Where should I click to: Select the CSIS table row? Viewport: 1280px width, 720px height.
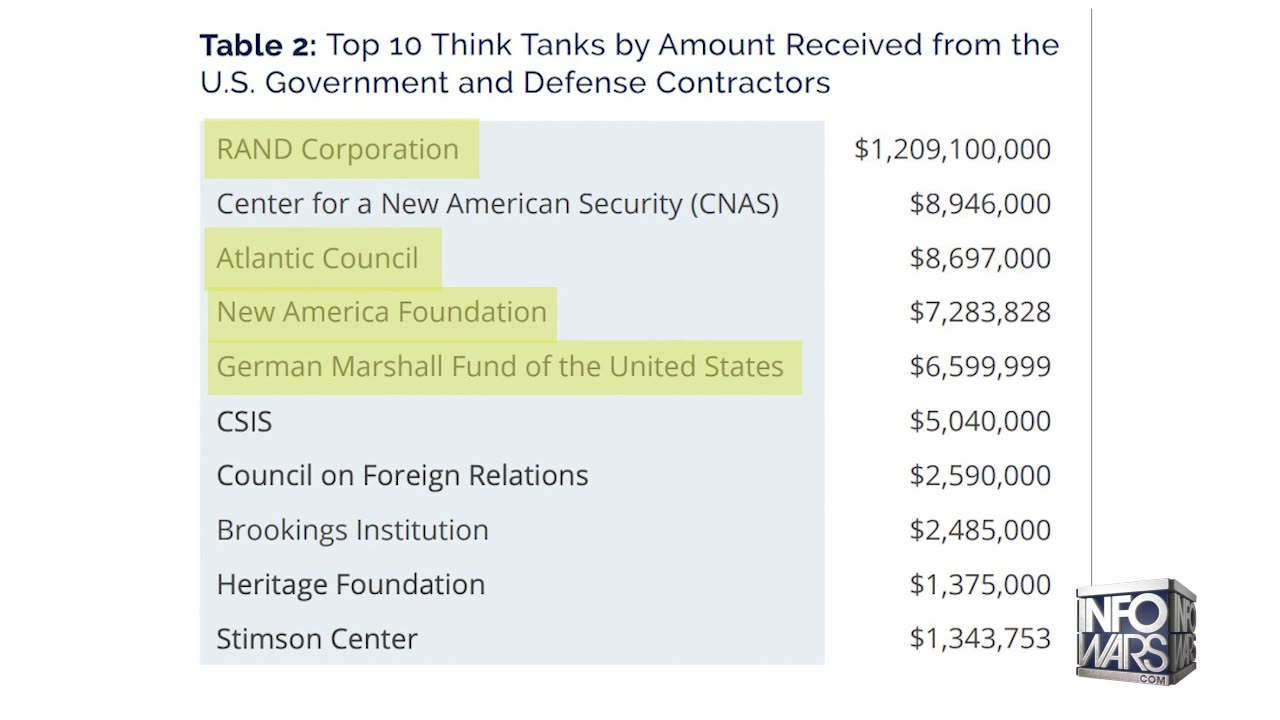[244, 421]
